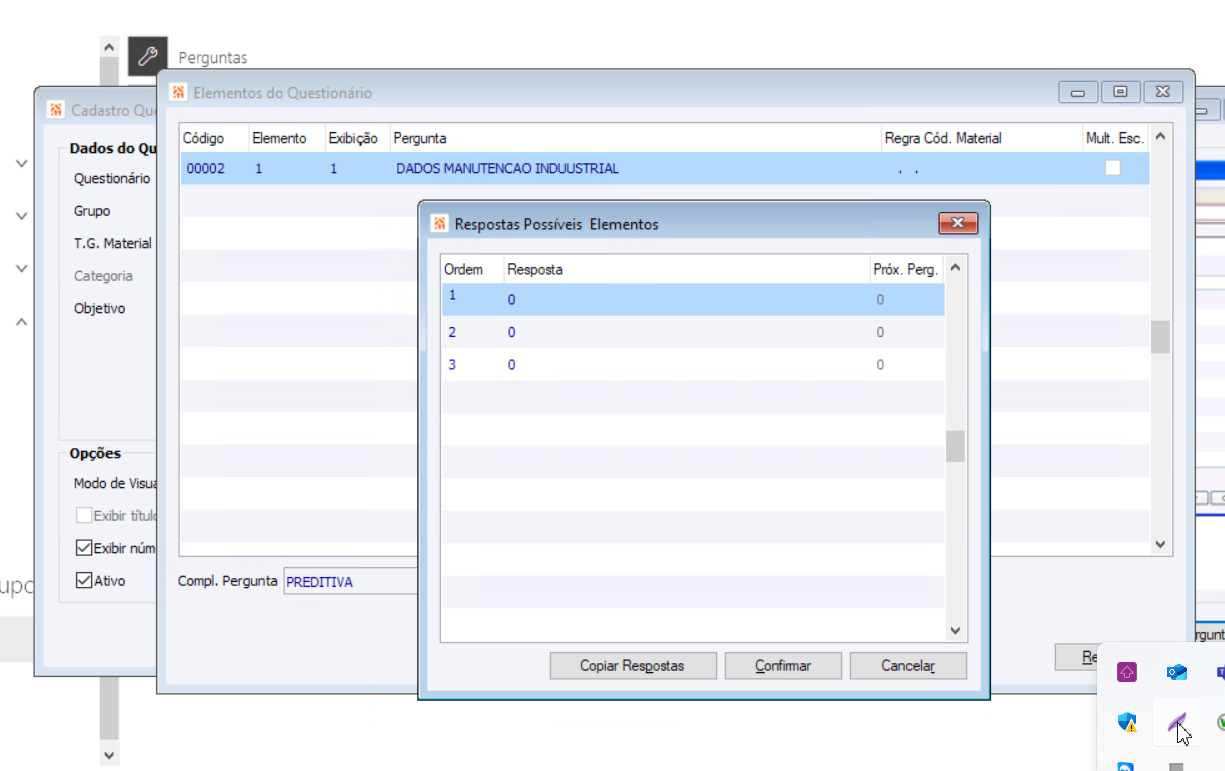Close the Respostas Possíveis Elementos dialog
The image size is (1225, 771).
pyautogui.click(x=957, y=223)
